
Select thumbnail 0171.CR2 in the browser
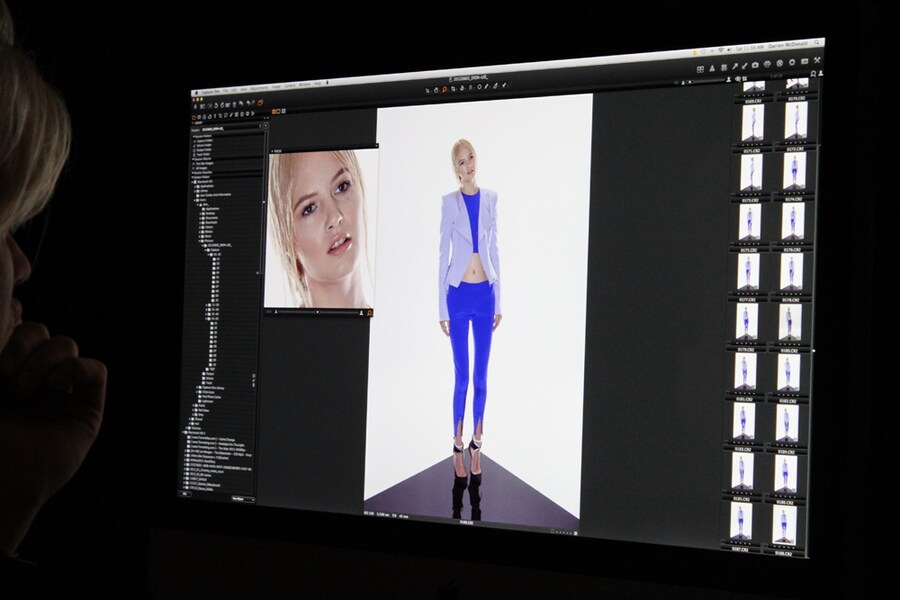tap(751, 123)
